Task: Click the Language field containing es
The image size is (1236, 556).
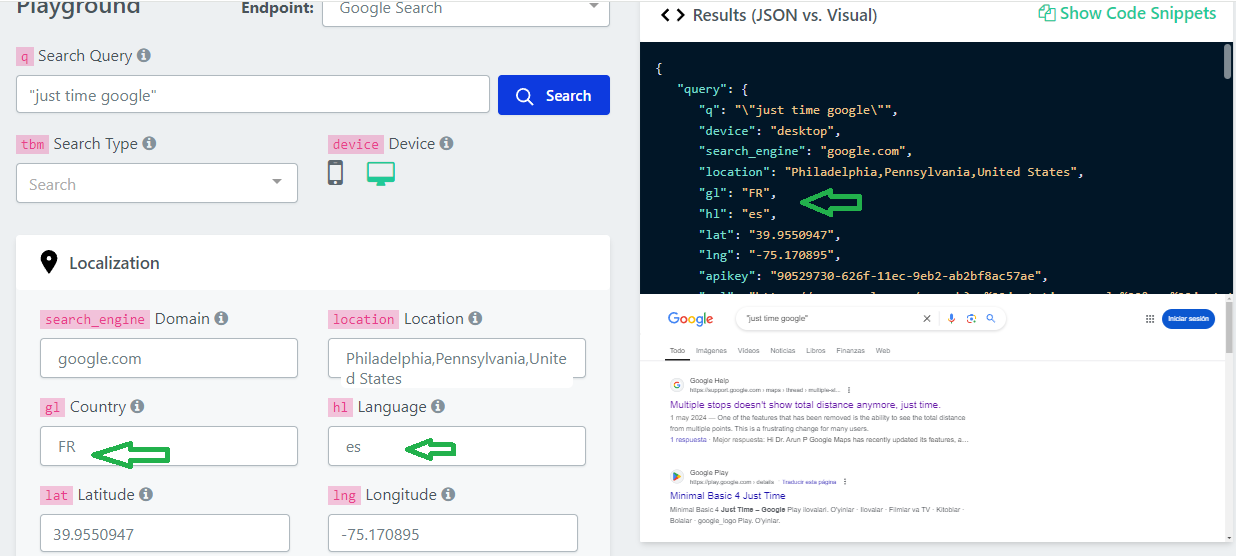Action: [x=457, y=446]
